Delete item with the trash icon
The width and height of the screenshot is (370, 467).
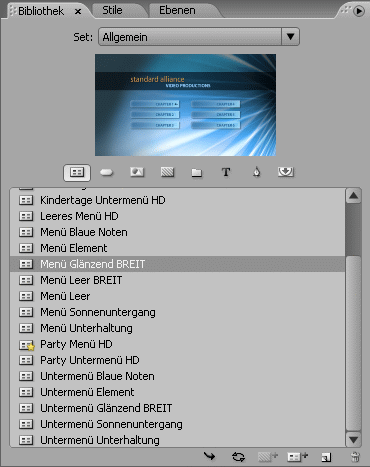point(355,457)
